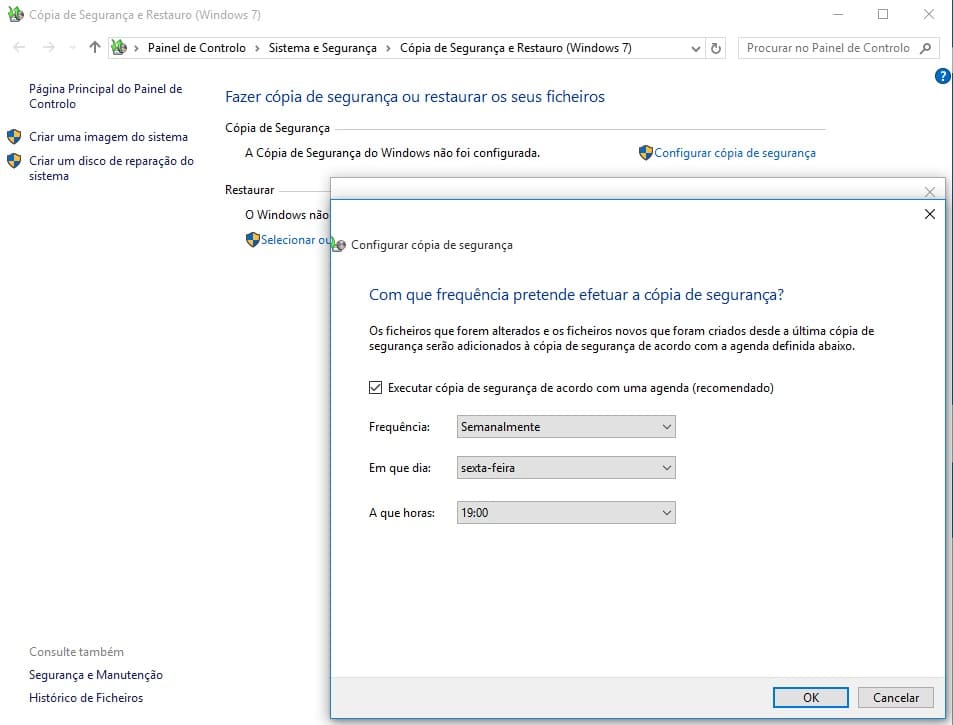Open the help question mark icon

click(x=943, y=76)
